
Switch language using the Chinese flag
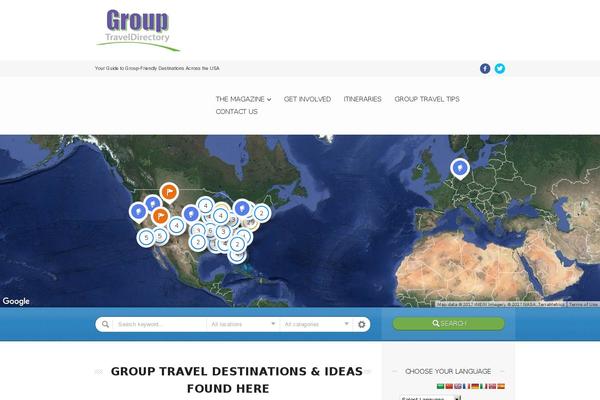tap(449, 386)
